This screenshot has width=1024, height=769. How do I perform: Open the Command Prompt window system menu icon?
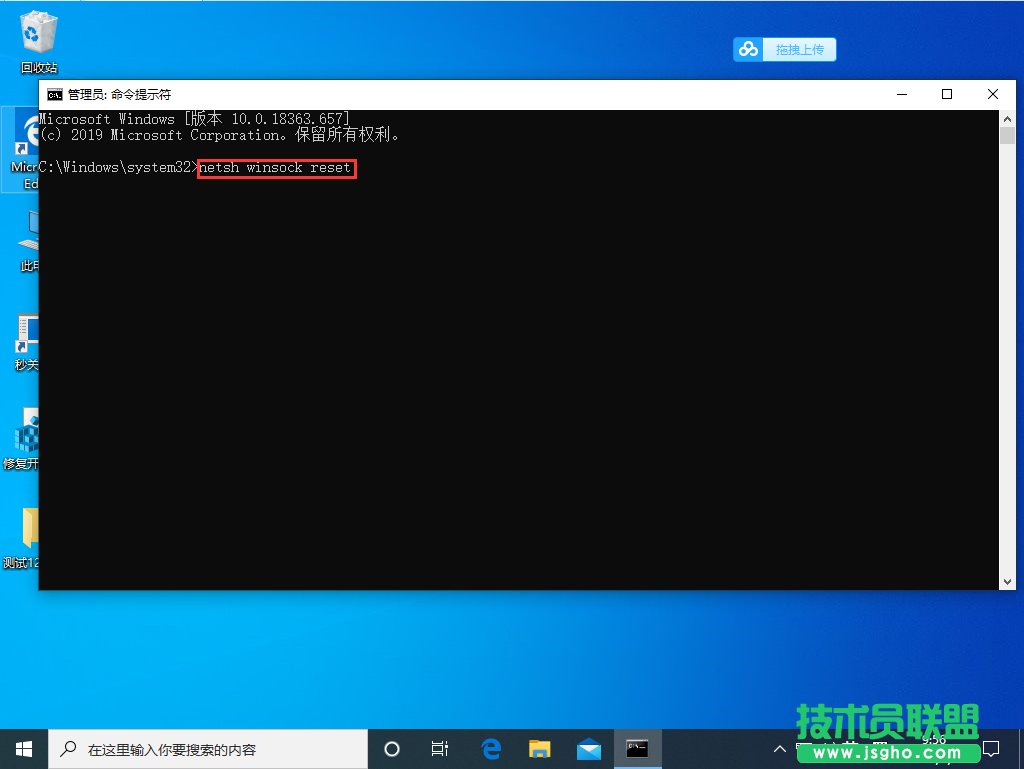click(x=56, y=94)
